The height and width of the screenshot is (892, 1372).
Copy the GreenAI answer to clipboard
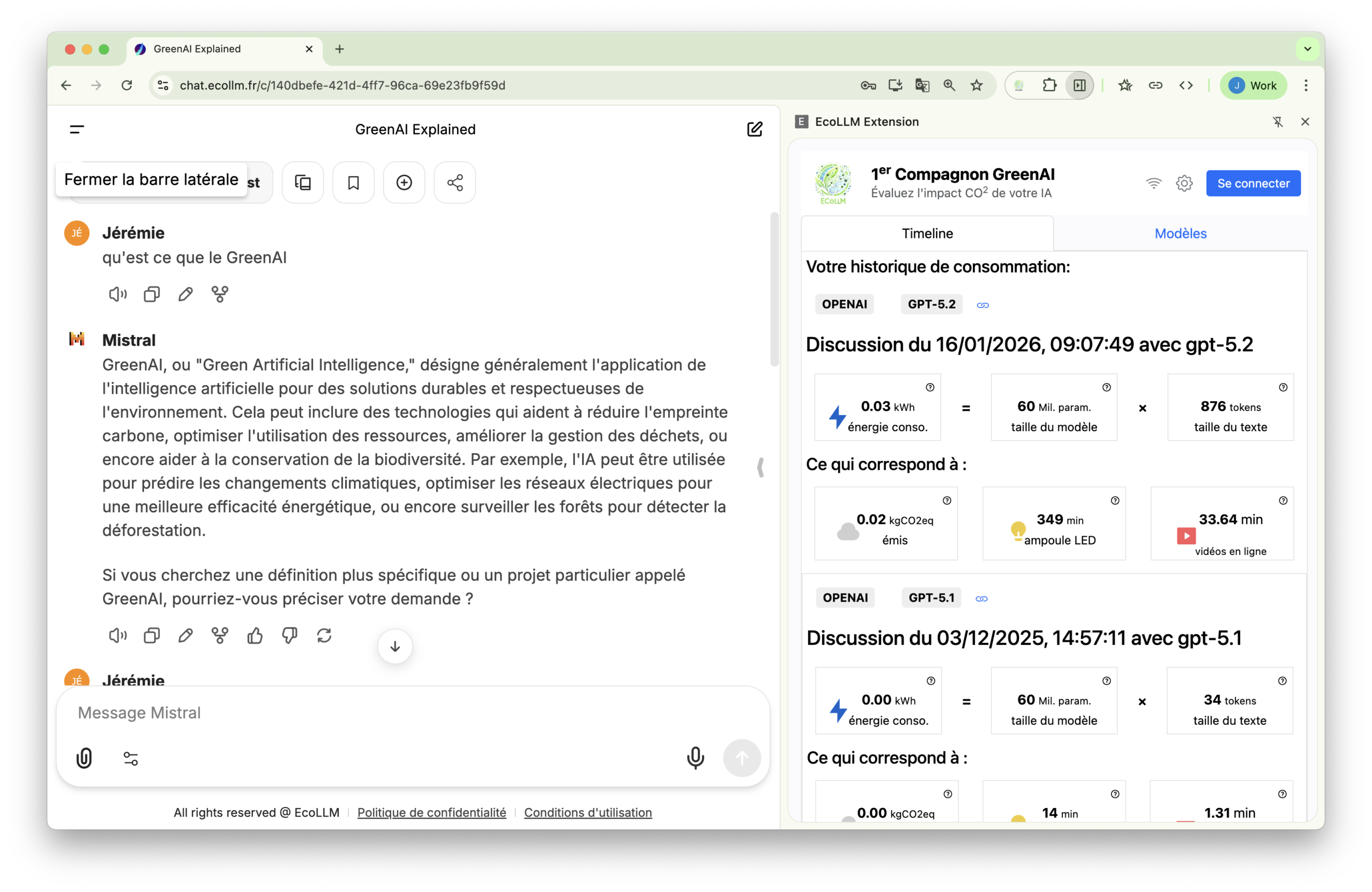(x=151, y=635)
